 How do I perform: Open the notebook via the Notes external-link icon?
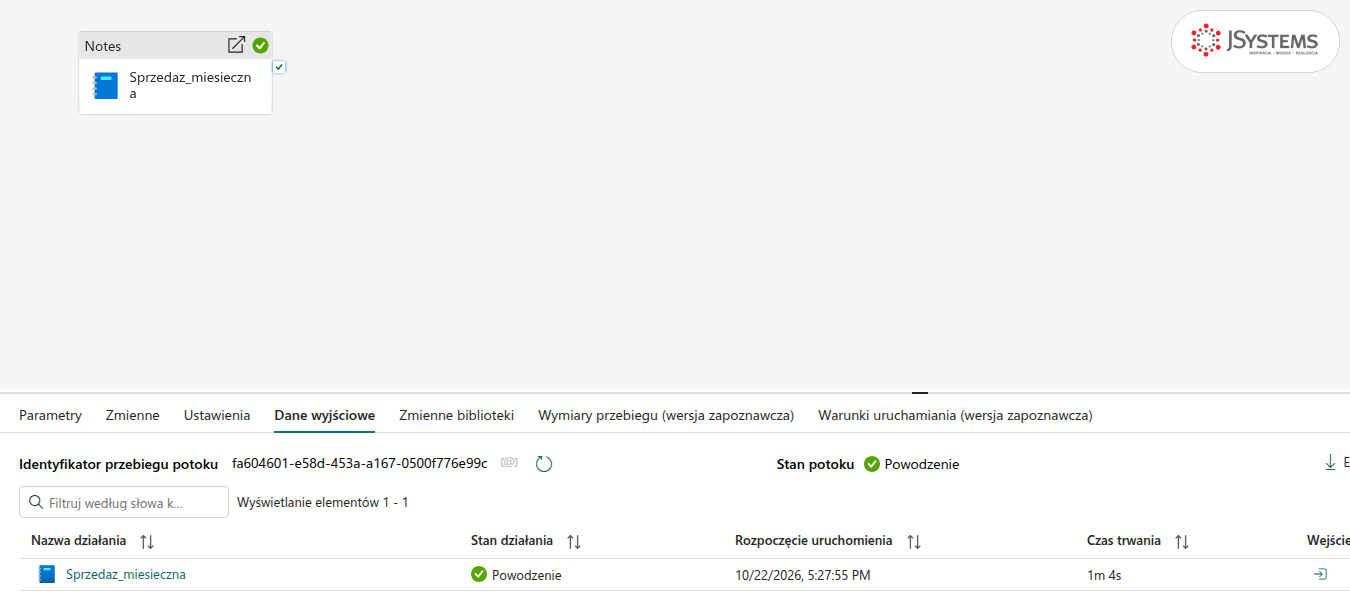pos(236,45)
